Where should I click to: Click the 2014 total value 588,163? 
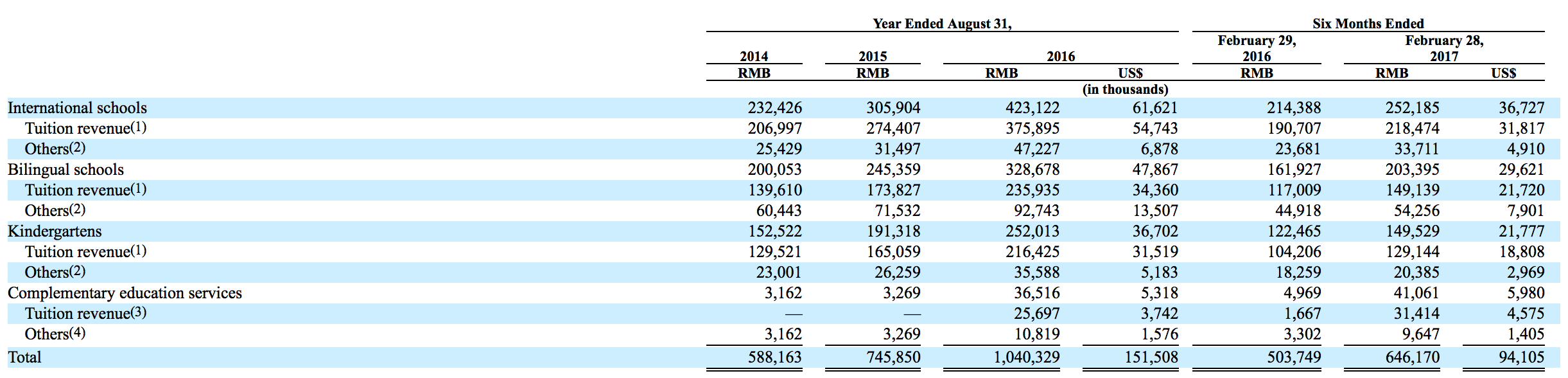click(774, 357)
